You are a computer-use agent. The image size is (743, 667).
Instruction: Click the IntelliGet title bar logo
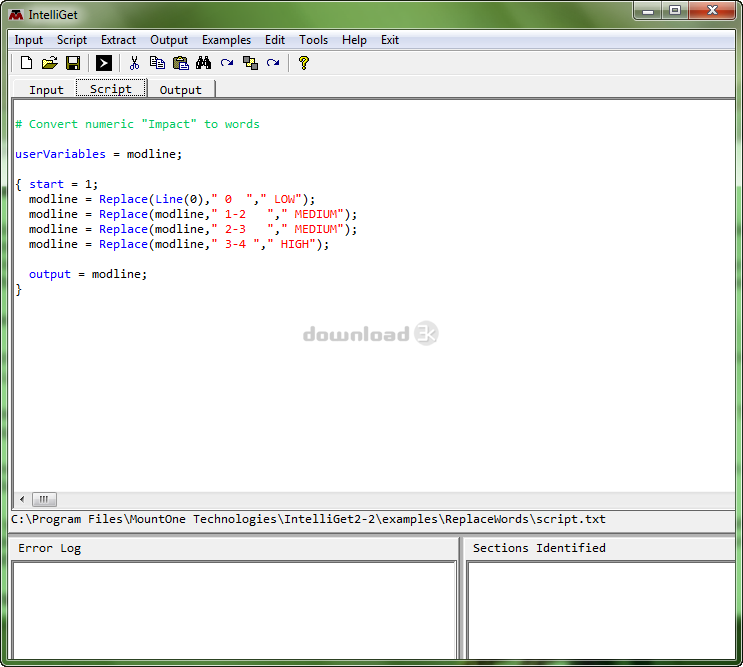(x=16, y=15)
